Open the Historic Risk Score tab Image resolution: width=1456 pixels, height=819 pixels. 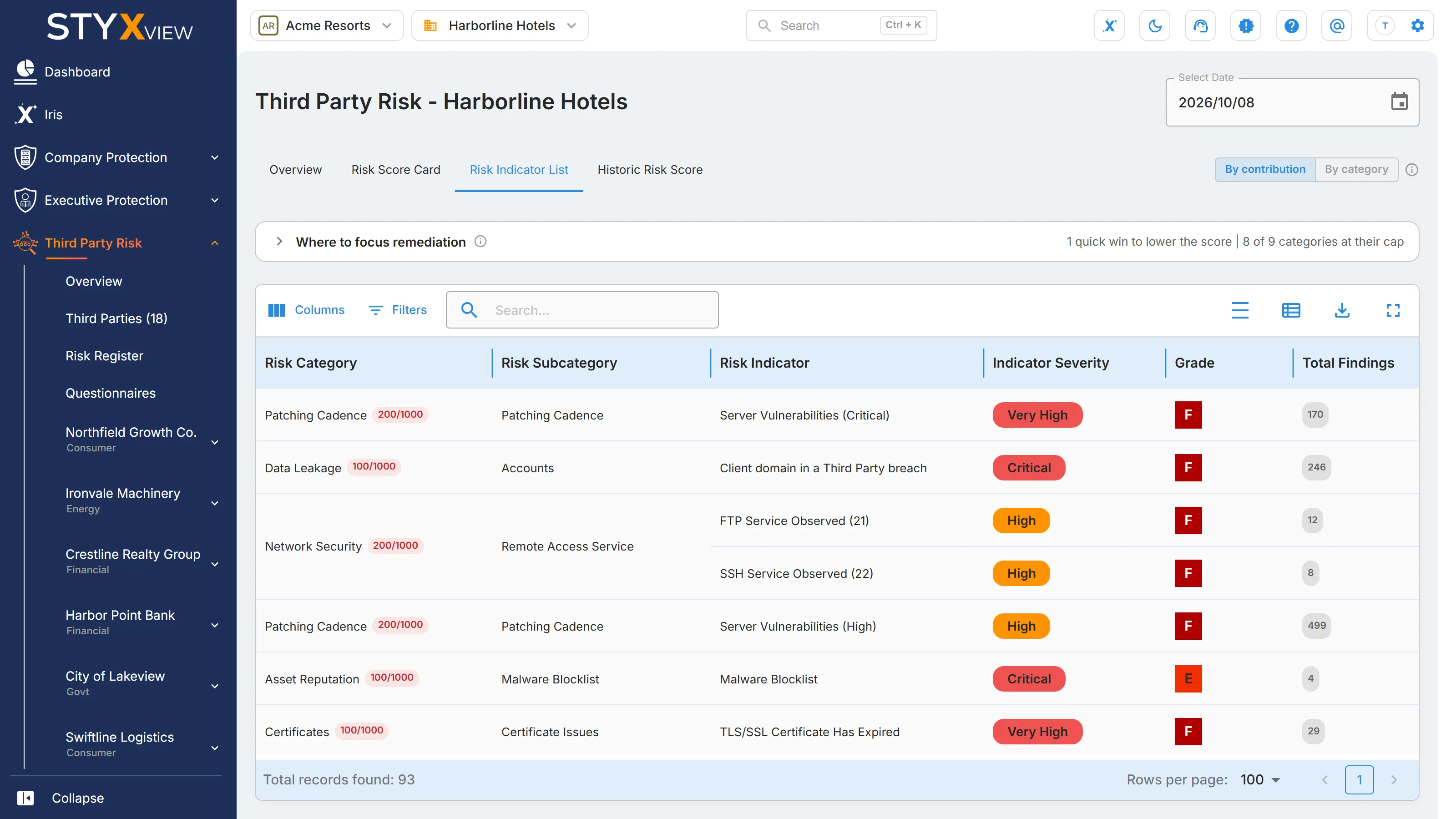[x=650, y=170]
